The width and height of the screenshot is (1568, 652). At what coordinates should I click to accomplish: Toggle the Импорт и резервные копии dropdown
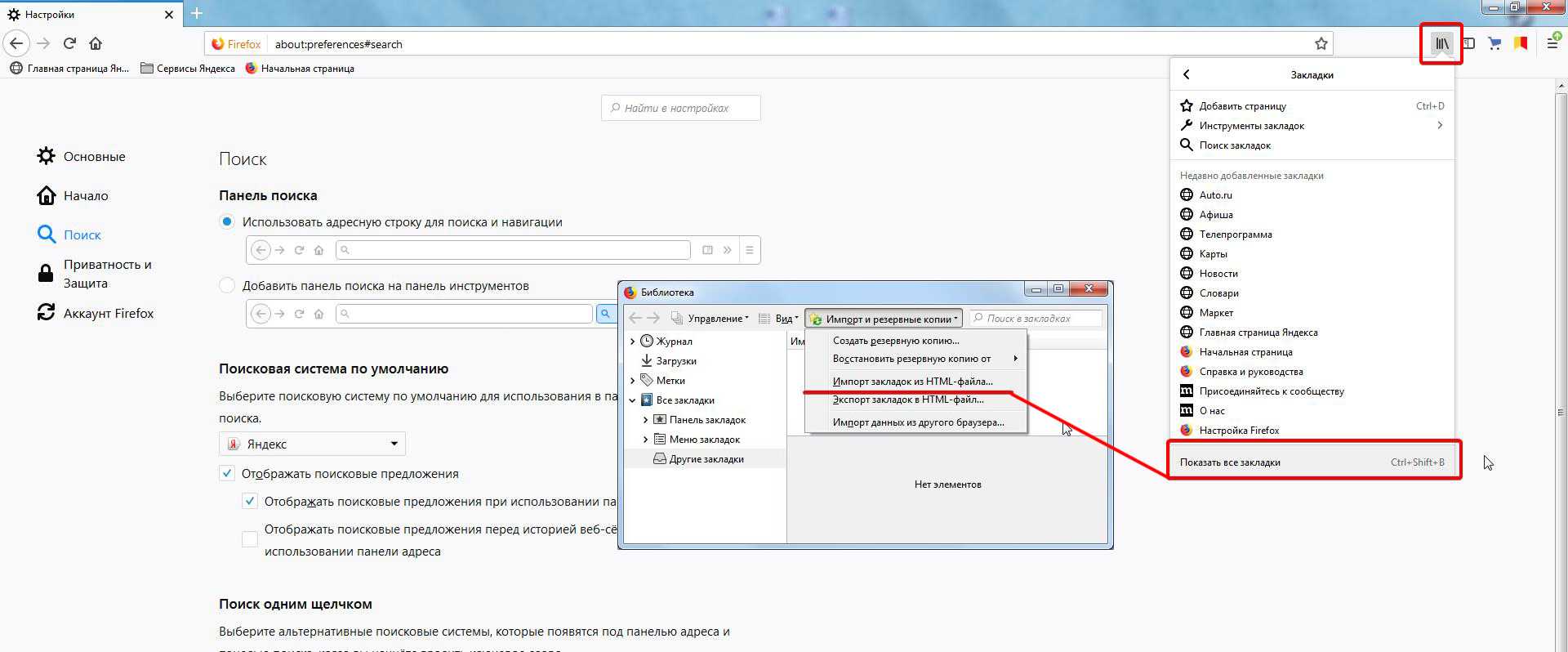pyautogui.click(x=884, y=319)
